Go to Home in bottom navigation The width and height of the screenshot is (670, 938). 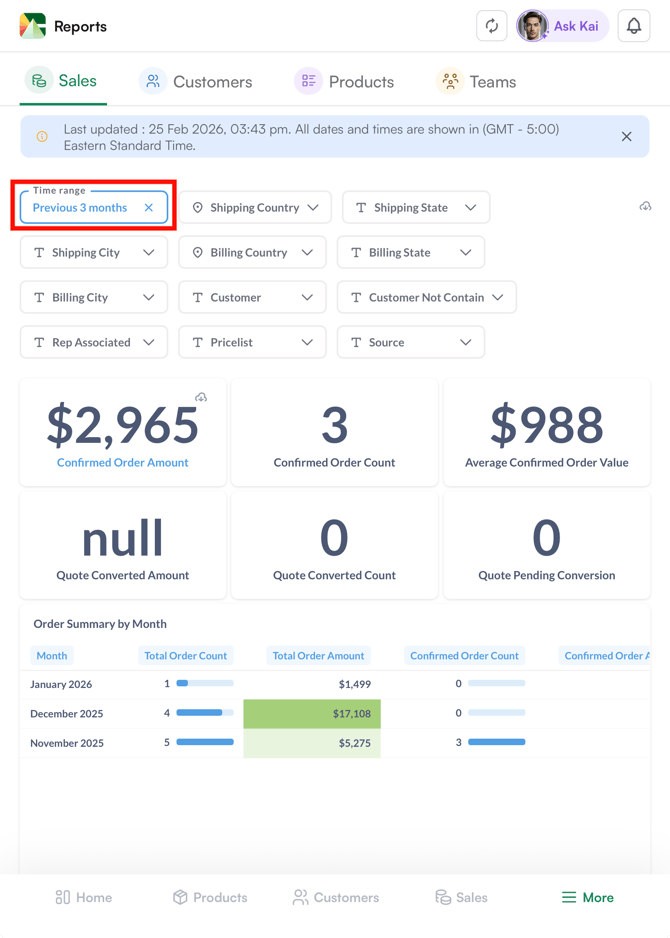coord(84,897)
